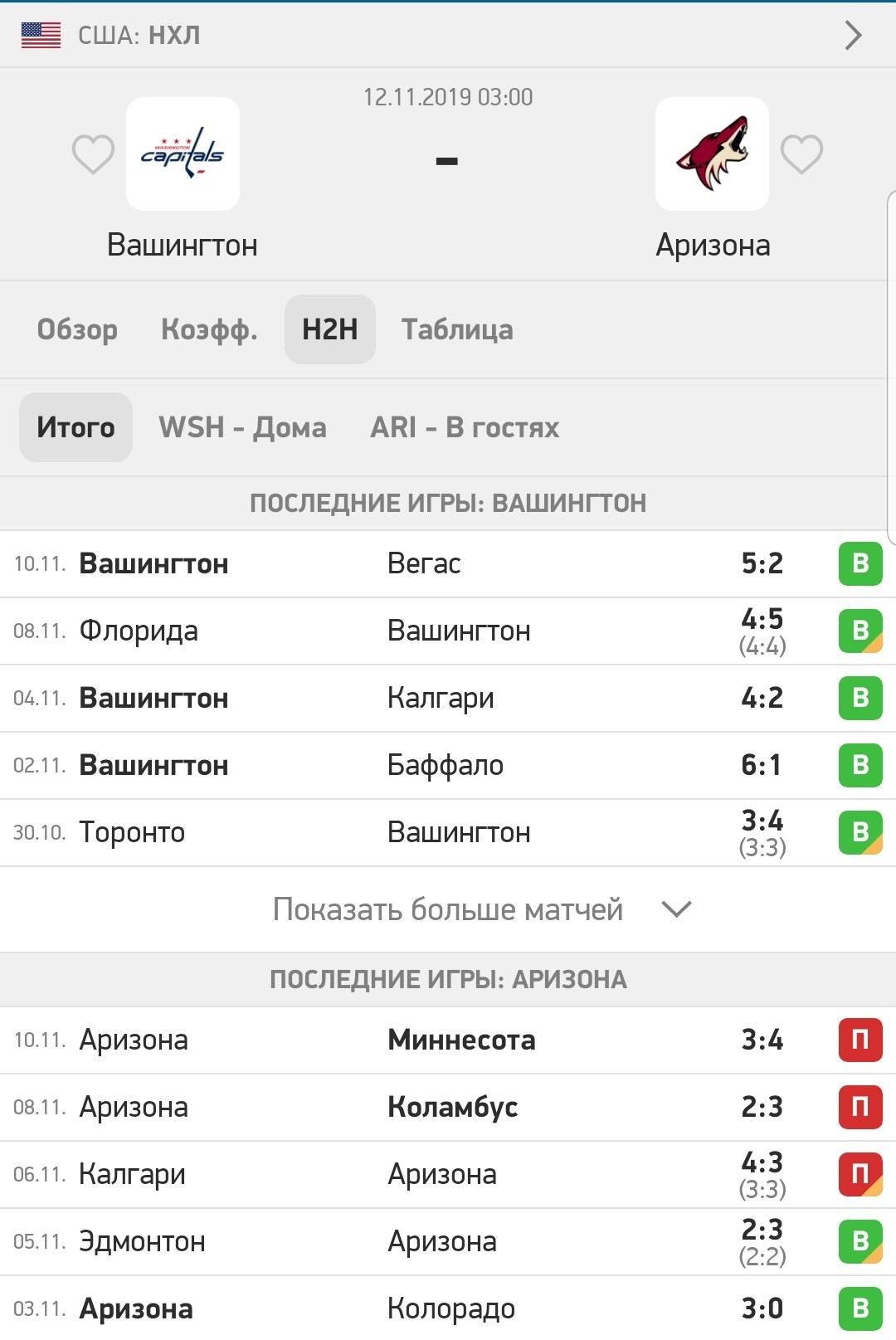Favorite Arizona with the heart icon

[801, 154]
